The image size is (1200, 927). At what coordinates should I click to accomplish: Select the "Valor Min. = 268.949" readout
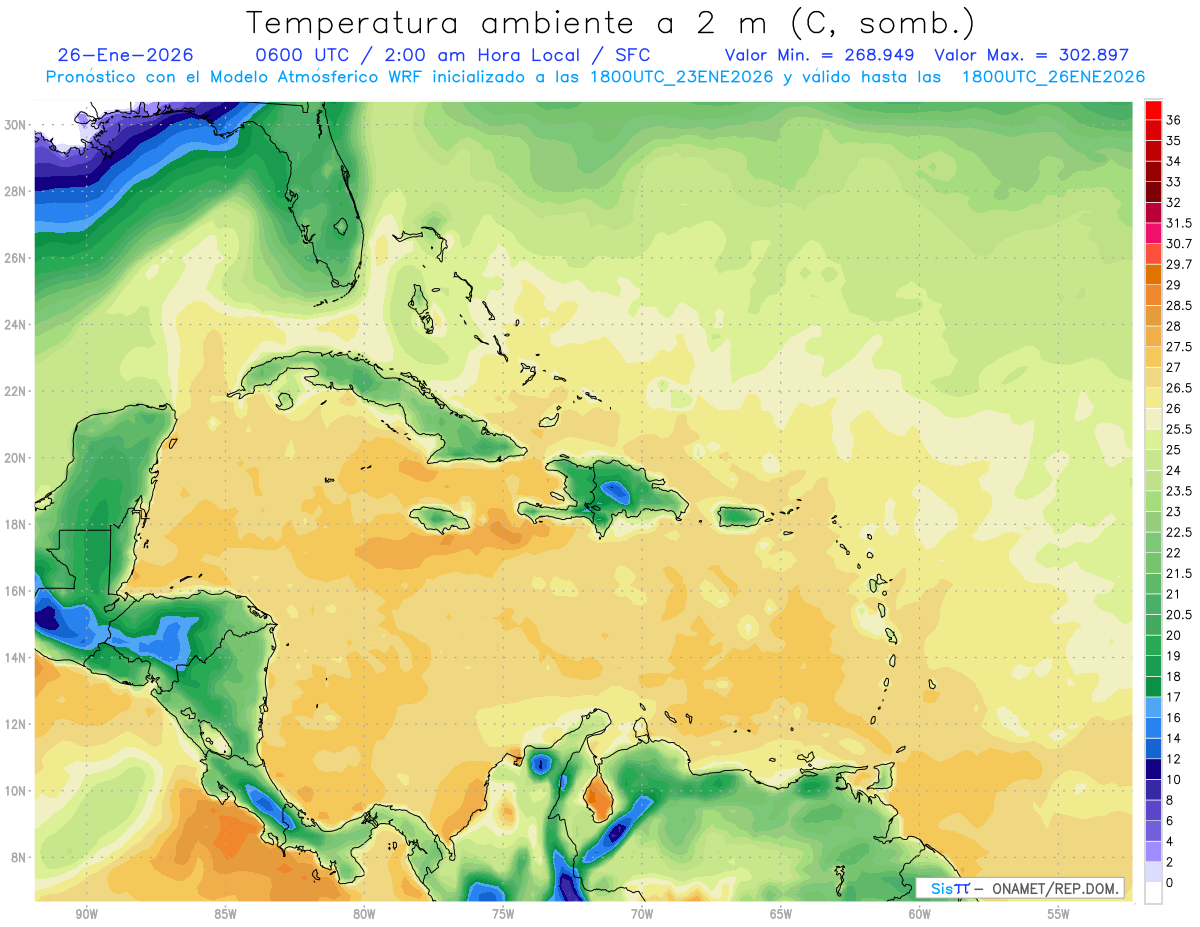point(820,55)
